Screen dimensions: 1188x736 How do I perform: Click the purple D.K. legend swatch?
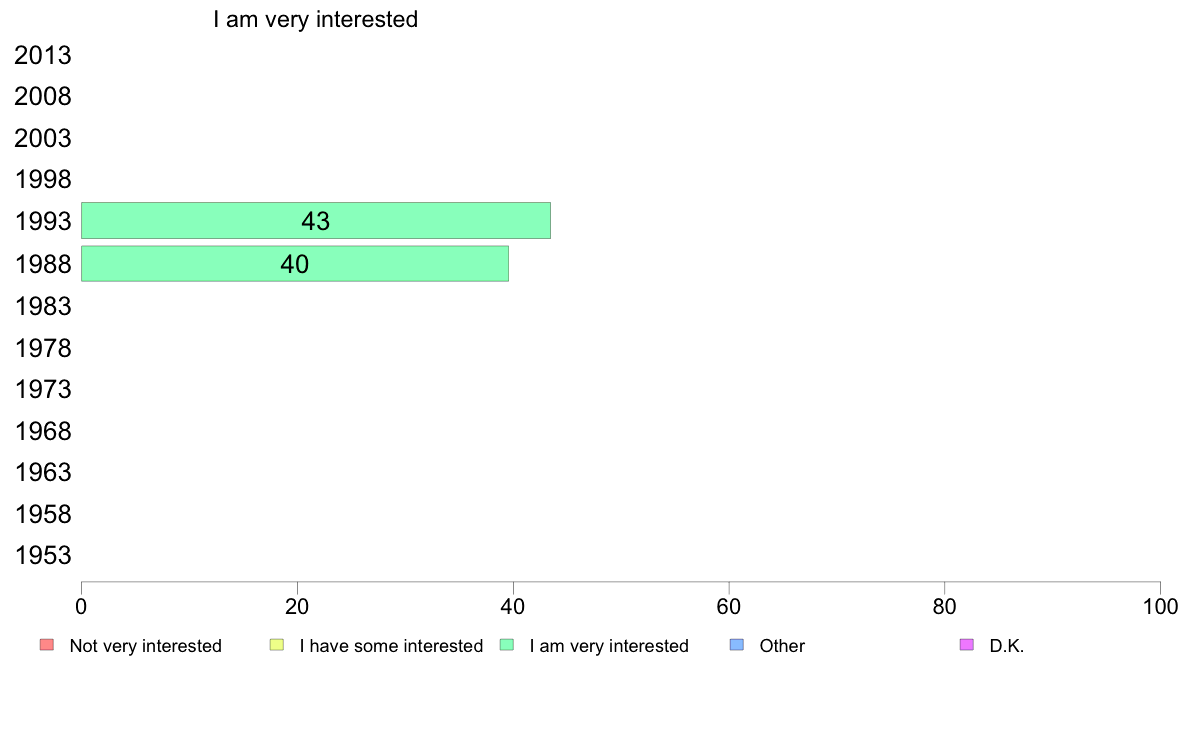tap(967, 645)
